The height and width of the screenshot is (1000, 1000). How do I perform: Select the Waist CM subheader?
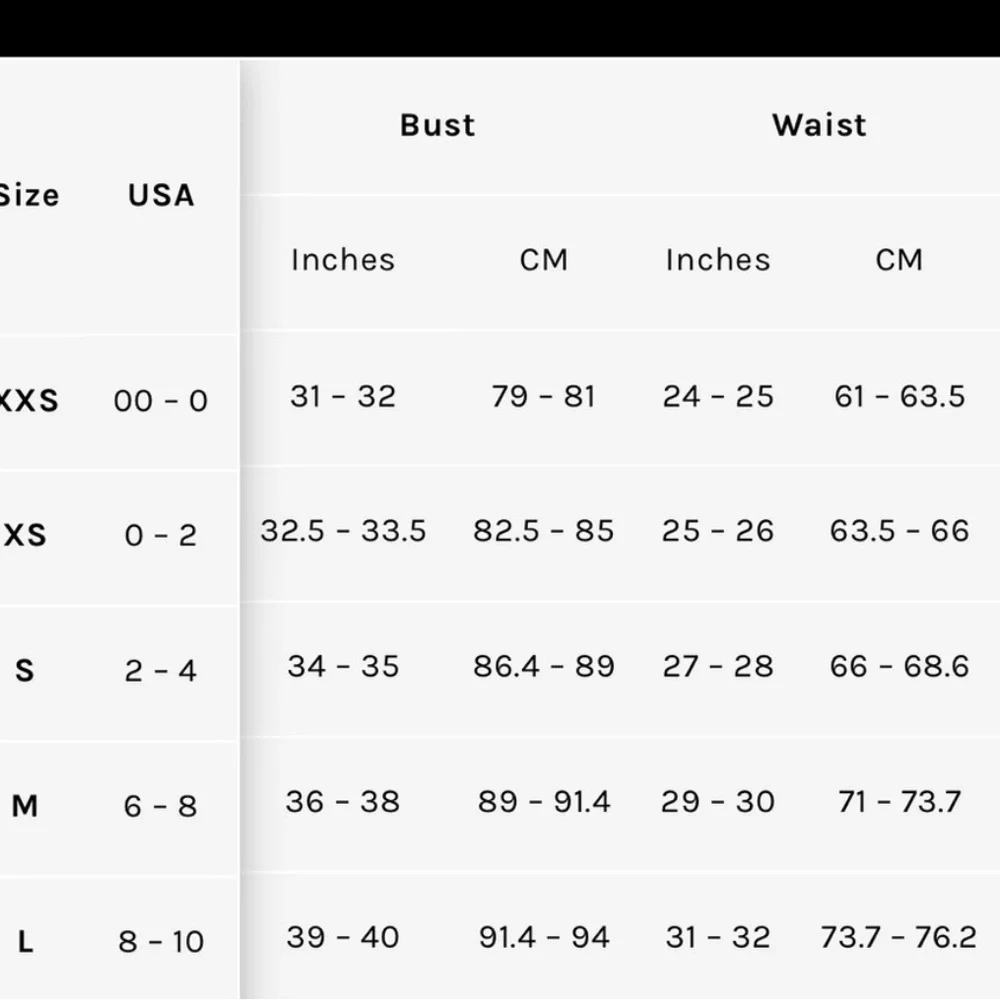pos(899,260)
